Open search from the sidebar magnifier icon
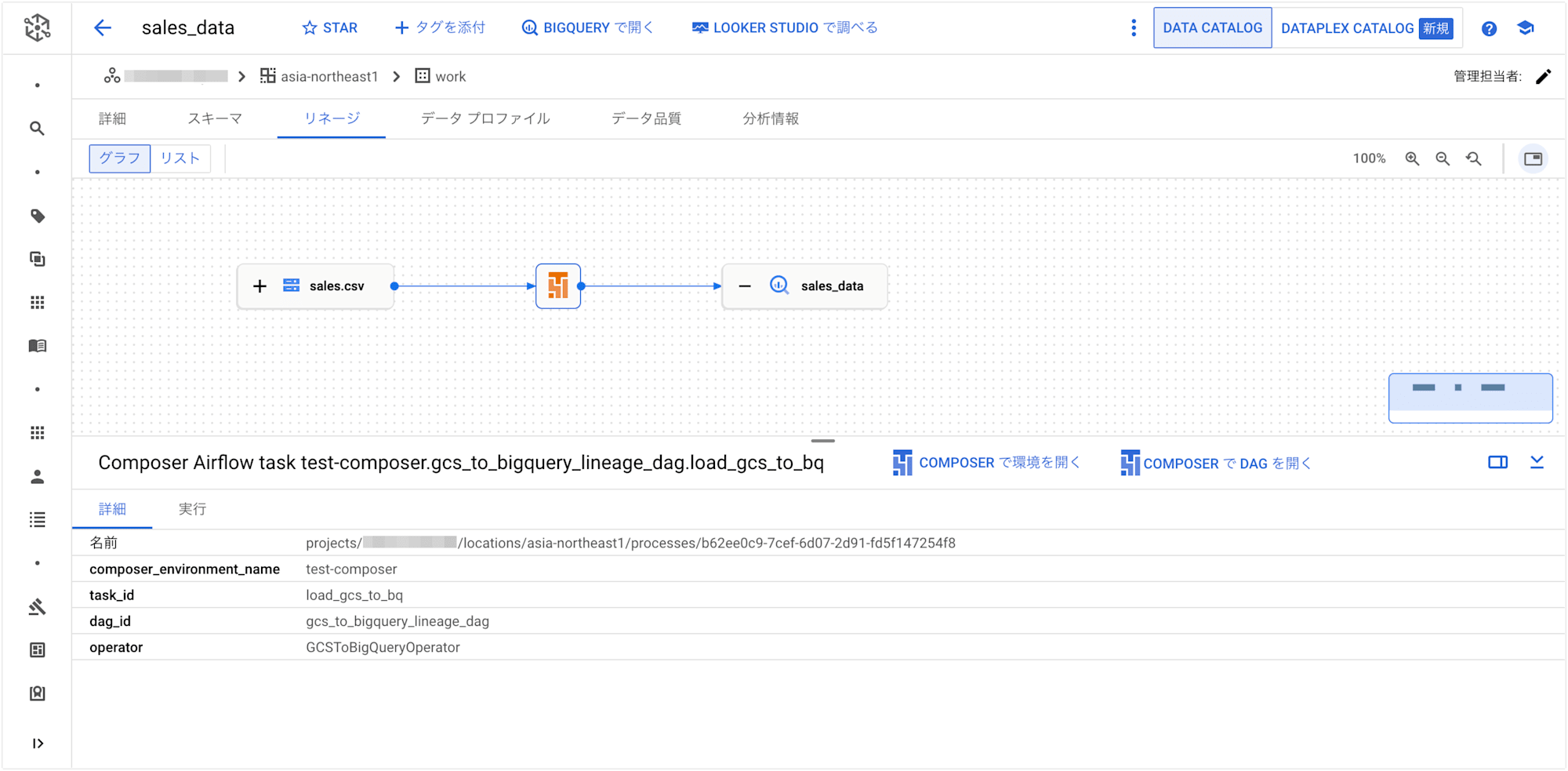 (x=37, y=128)
